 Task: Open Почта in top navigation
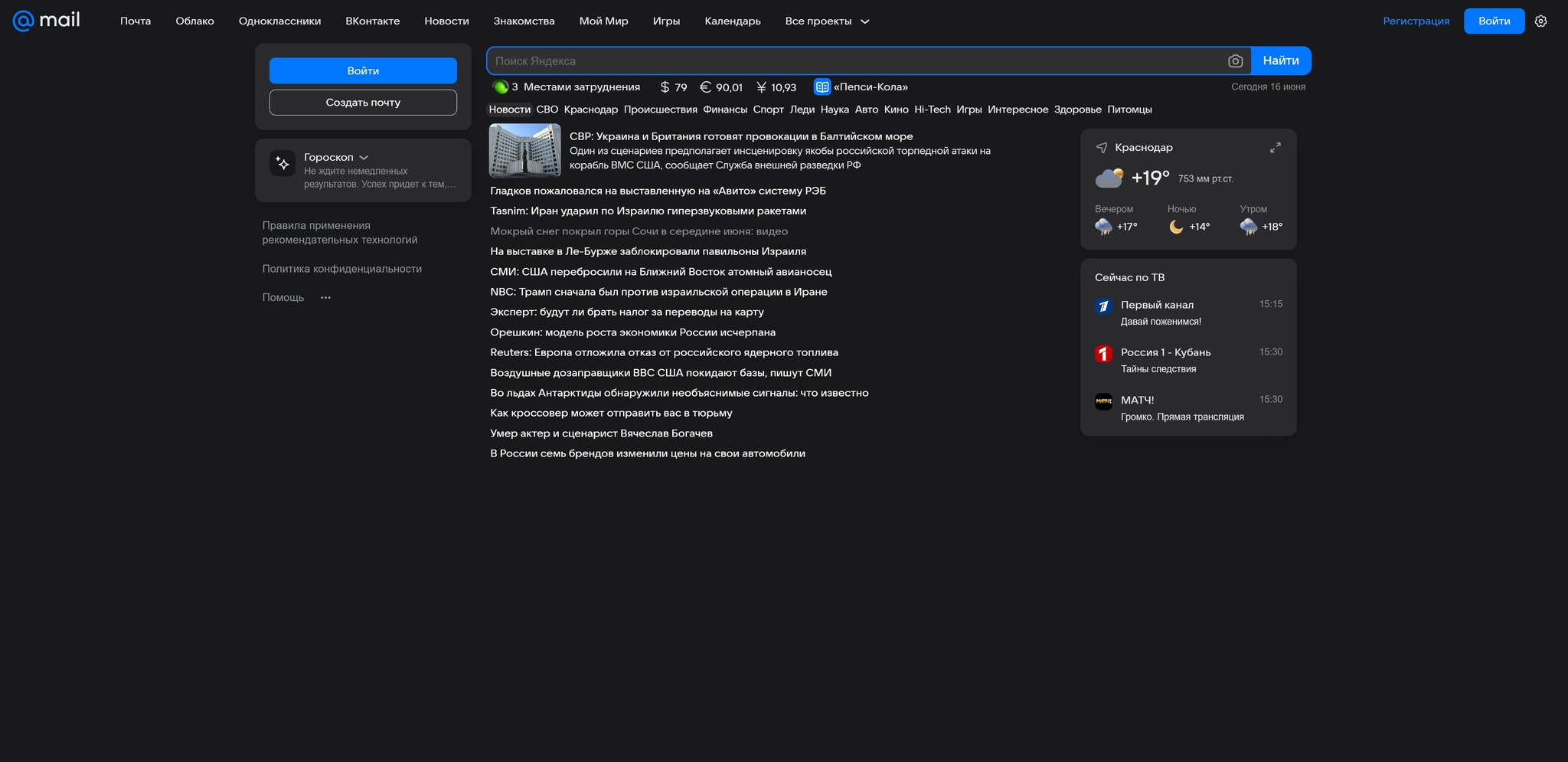point(136,21)
